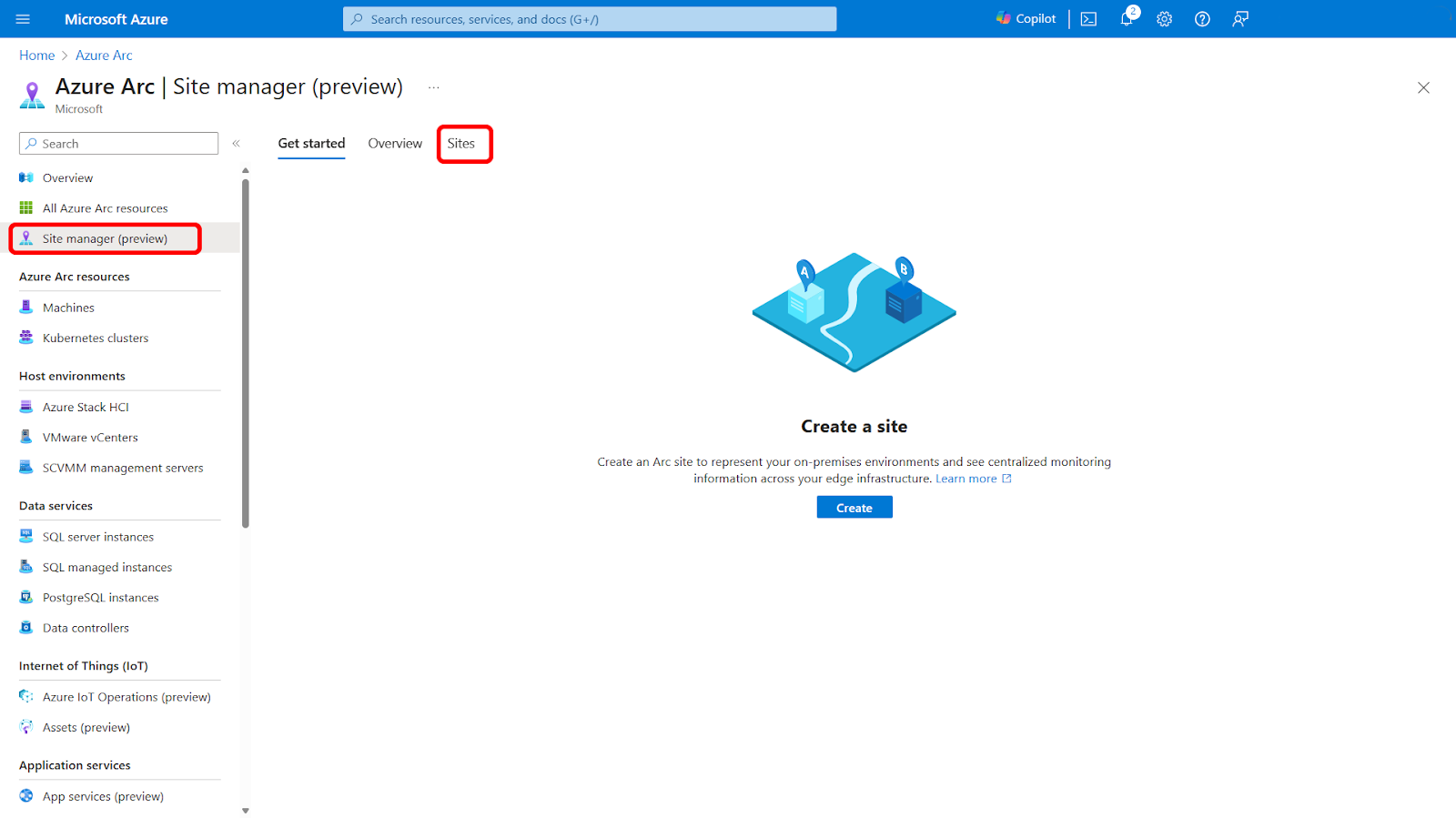Screen dimensions: 1456x818
Task: Click the Microsoft Azure logo text
Action: click(116, 19)
